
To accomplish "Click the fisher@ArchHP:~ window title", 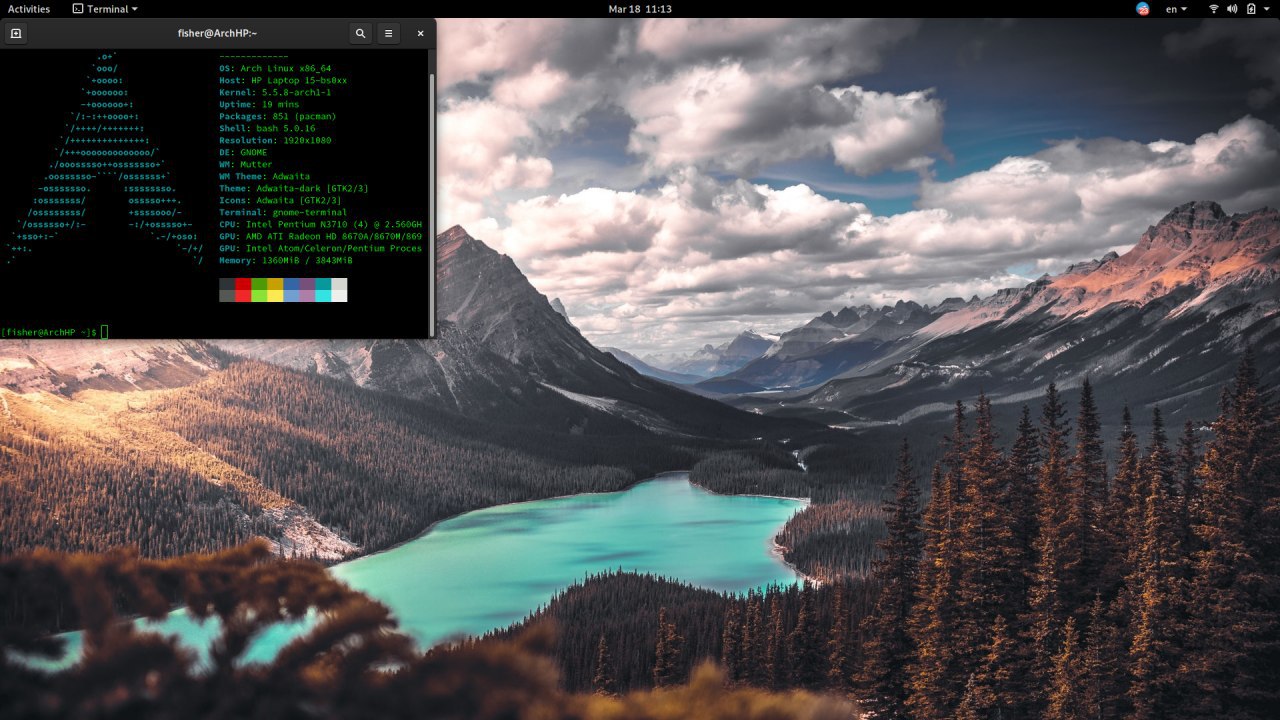I will pyautogui.click(x=217, y=33).
